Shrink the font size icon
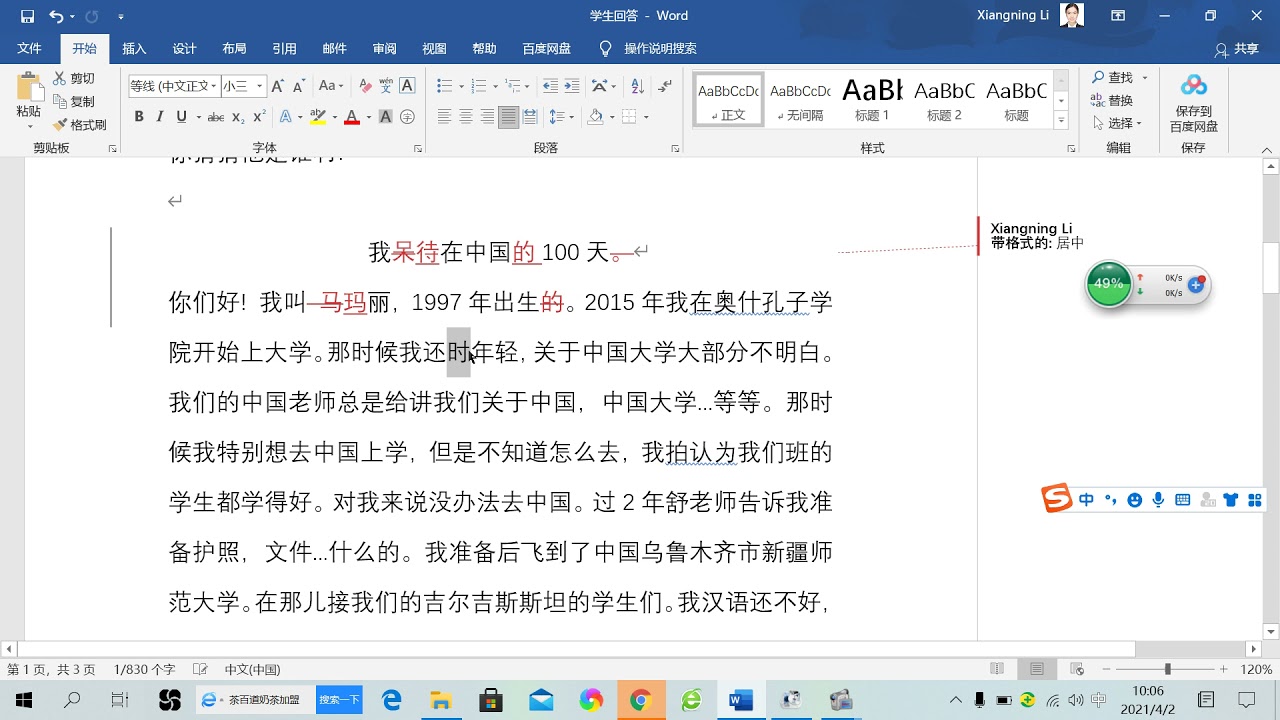The height and width of the screenshot is (720, 1280). click(x=299, y=86)
